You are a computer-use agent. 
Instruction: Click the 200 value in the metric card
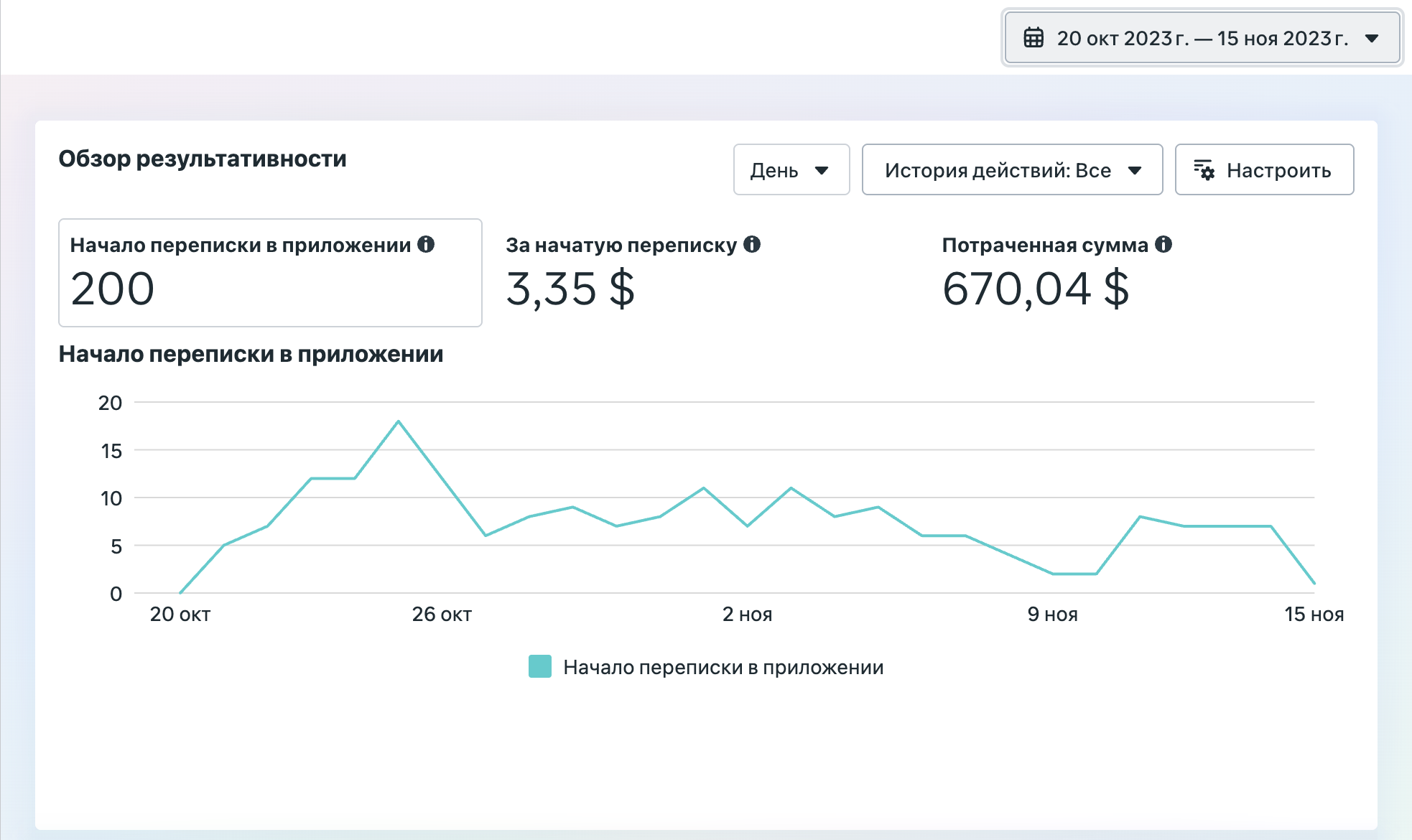click(113, 289)
